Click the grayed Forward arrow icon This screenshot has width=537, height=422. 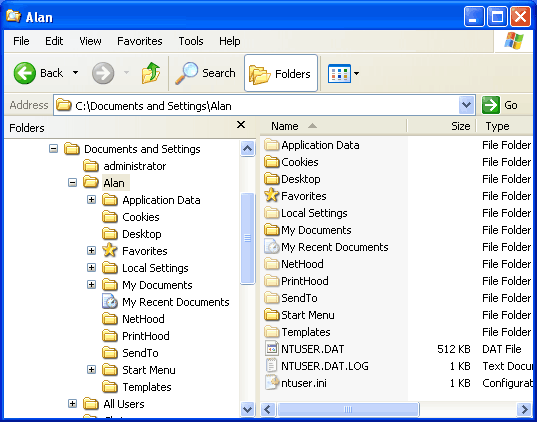[x=103, y=73]
